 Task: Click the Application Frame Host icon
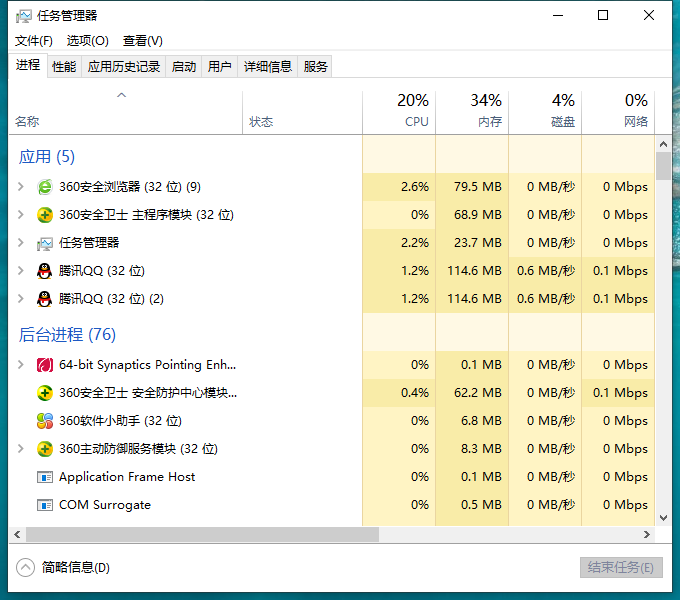(x=45, y=477)
